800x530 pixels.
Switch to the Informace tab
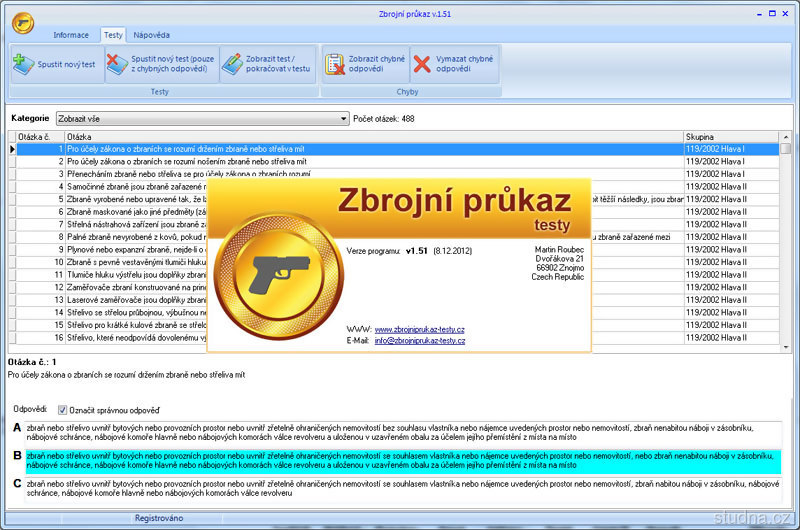(x=71, y=35)
